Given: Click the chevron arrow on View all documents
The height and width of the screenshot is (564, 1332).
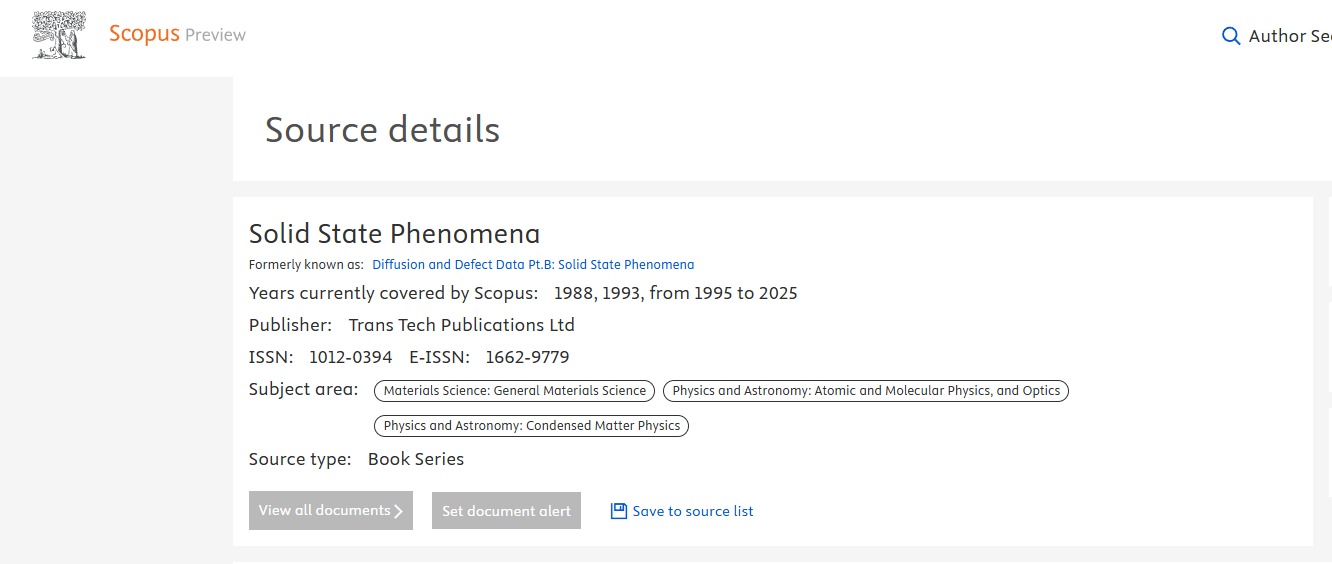Looking at the screenshot, I should tap(398, 511).
